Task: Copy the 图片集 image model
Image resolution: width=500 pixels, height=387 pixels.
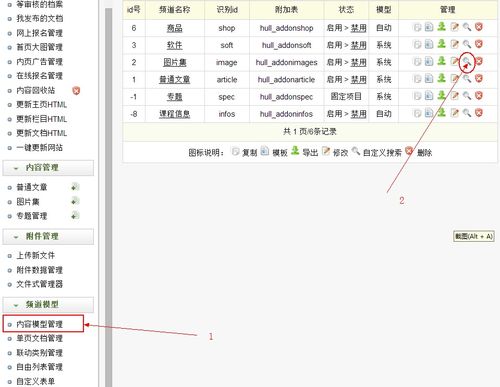Action: (417, 62)
